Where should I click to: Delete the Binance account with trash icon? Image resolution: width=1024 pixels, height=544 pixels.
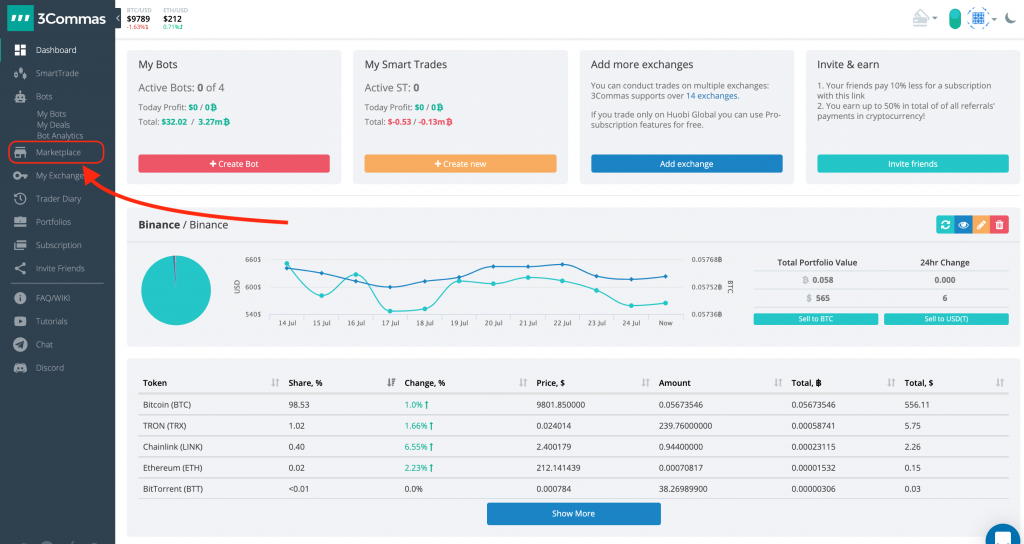click(999, 225)
